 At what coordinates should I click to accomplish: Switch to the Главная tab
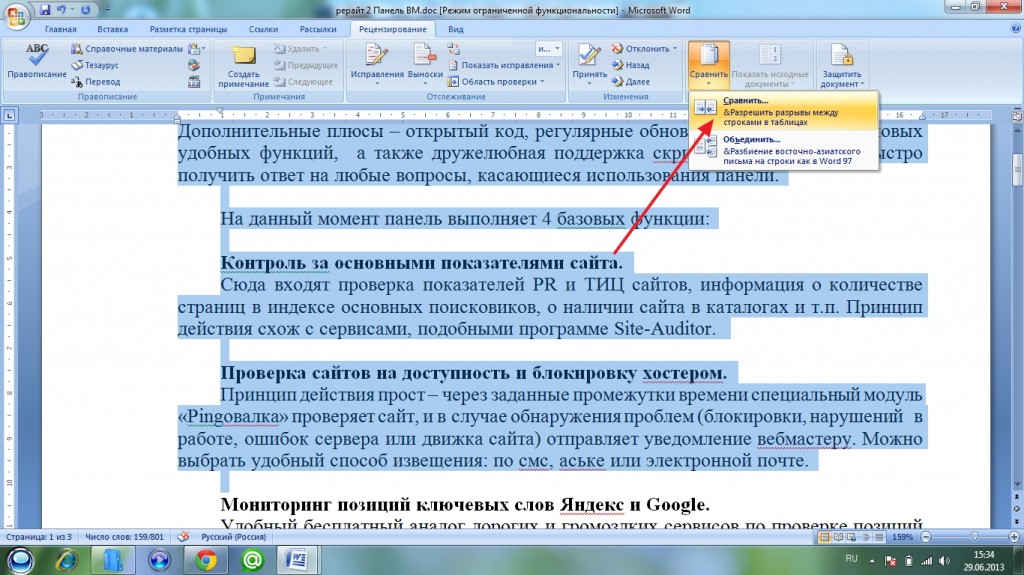(x=60, y=29)
